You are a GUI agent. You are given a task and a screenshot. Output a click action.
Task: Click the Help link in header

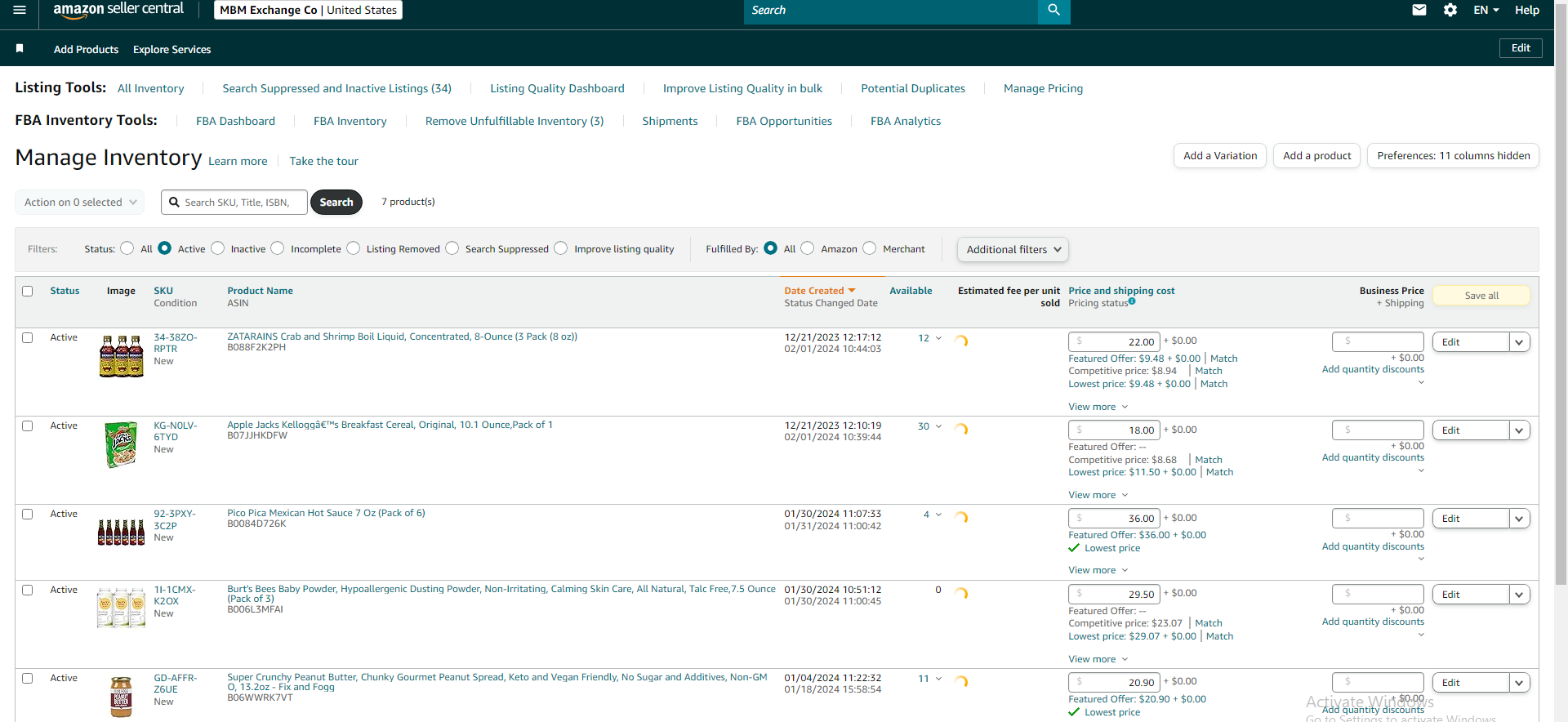point(1527,10)
